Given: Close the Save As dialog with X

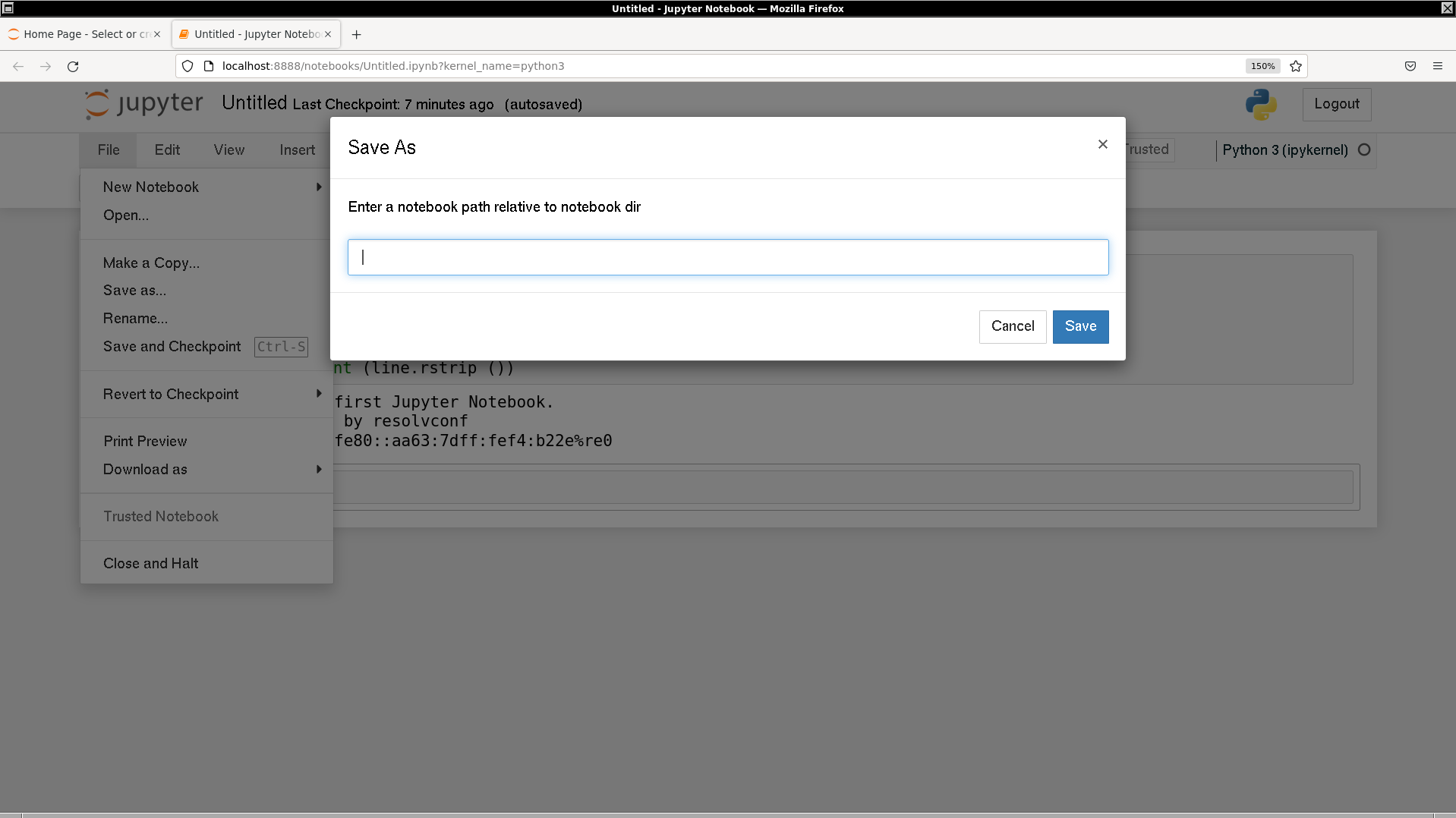Looking at the screenshot, I should pyautogui.click(x=1102, y=144).
